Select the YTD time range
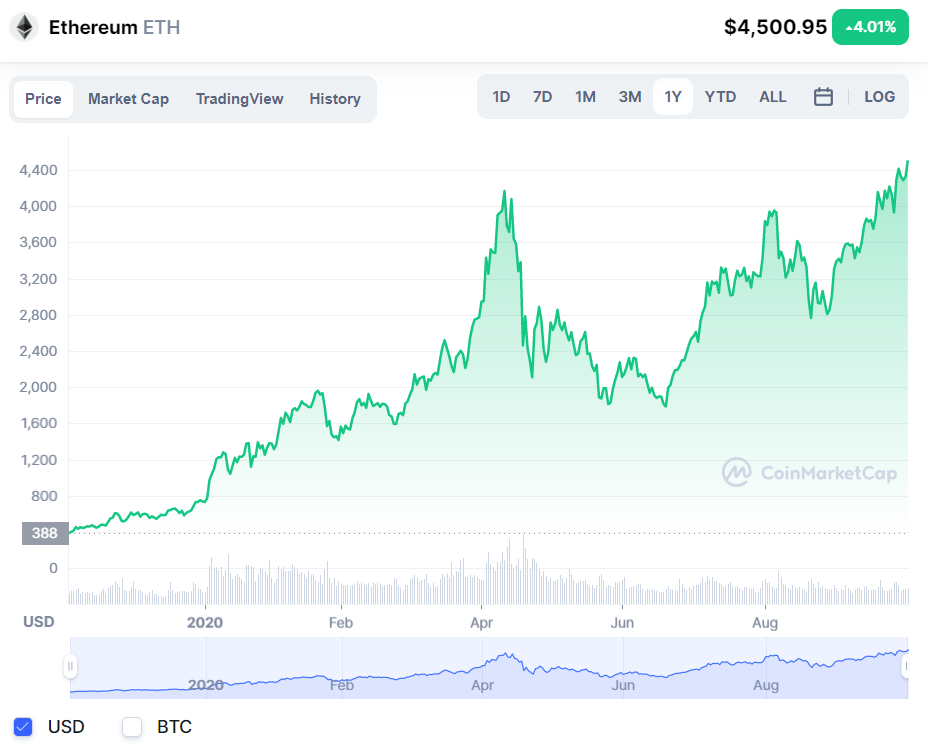Screen dimensions: 928x756 point(720,96)
